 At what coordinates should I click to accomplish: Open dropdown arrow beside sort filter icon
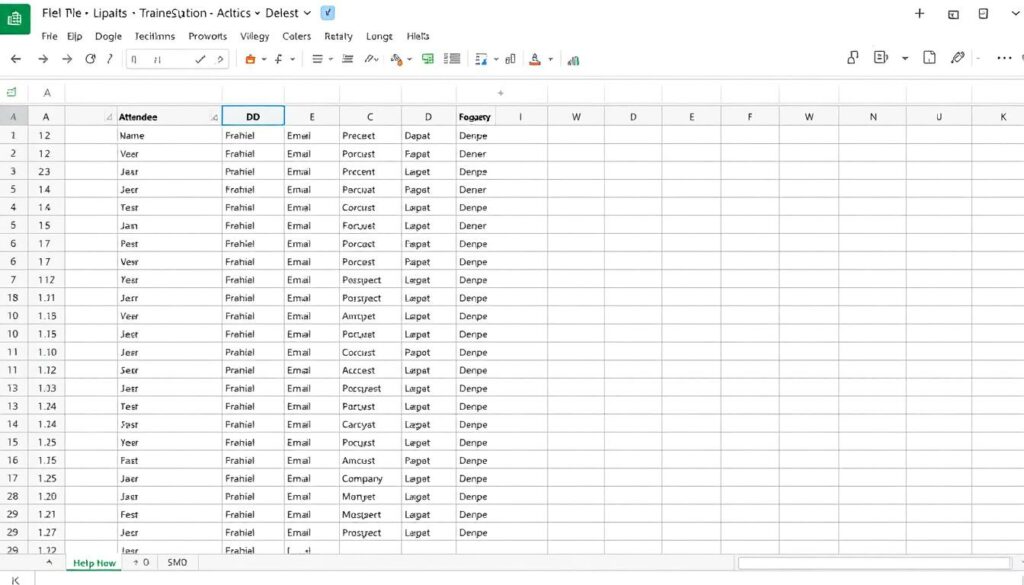(496, 59)
